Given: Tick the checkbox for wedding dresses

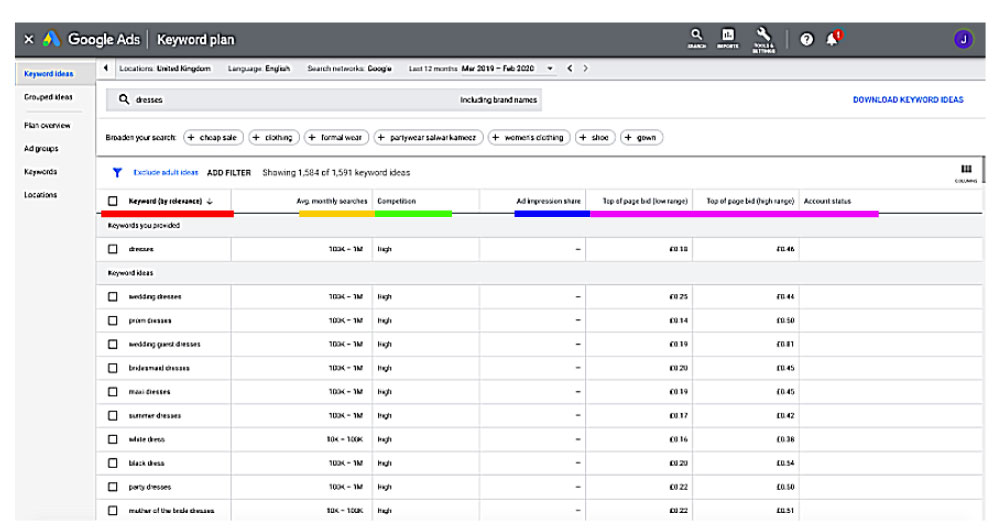Looking at the screenshot, I should point(113,297).
